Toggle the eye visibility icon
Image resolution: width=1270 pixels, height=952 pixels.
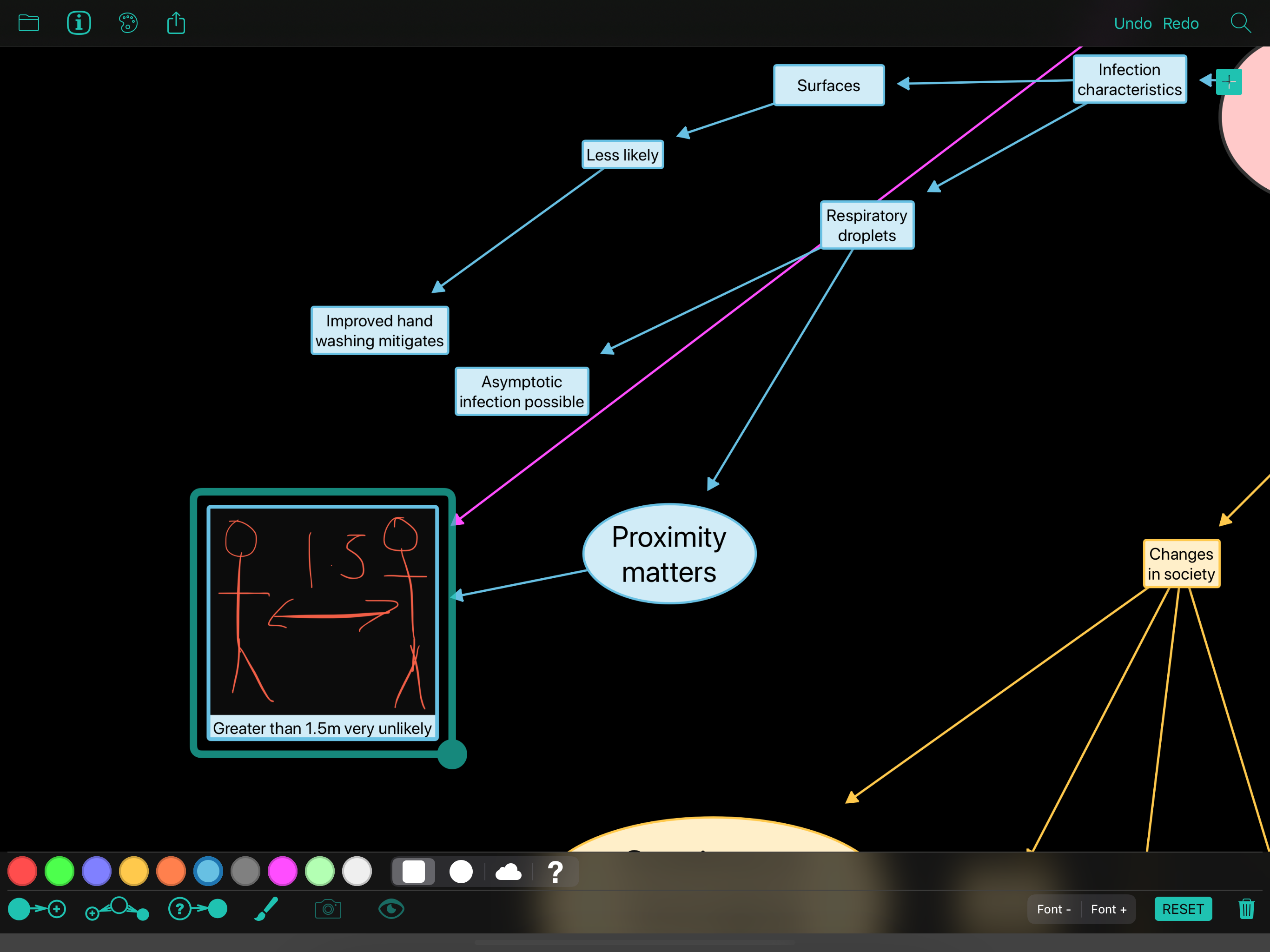(391, 909)
